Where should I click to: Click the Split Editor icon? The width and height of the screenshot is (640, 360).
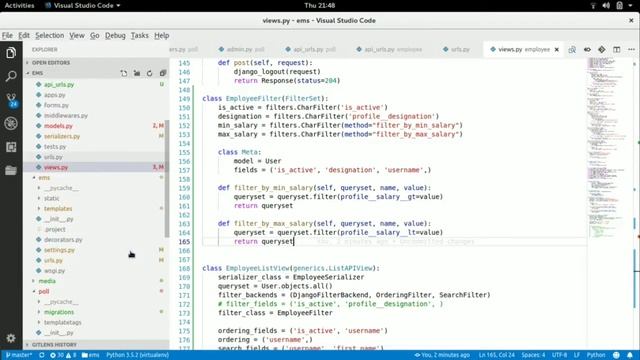[616, 49]
